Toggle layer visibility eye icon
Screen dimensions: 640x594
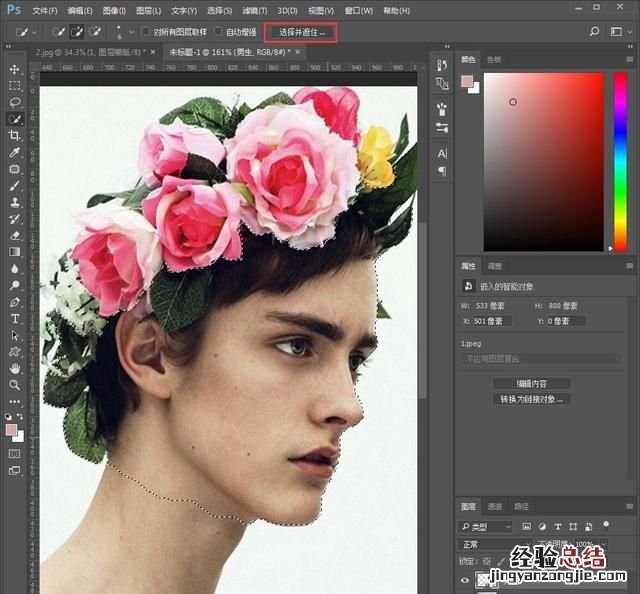tap(465, 579)
